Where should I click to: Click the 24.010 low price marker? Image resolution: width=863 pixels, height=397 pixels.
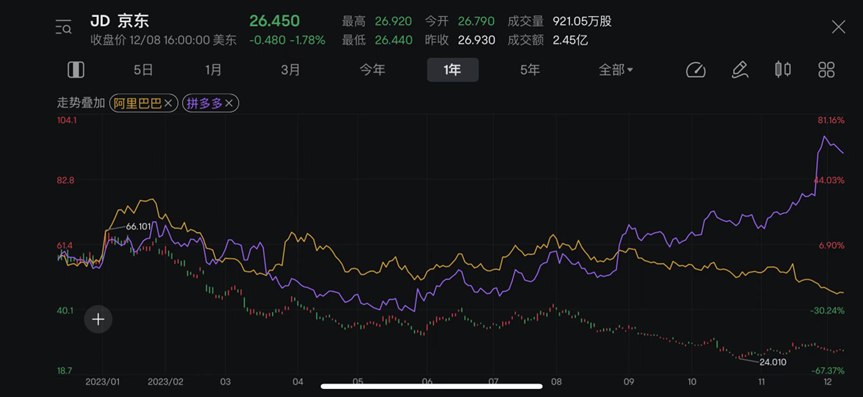click(773, 362)
